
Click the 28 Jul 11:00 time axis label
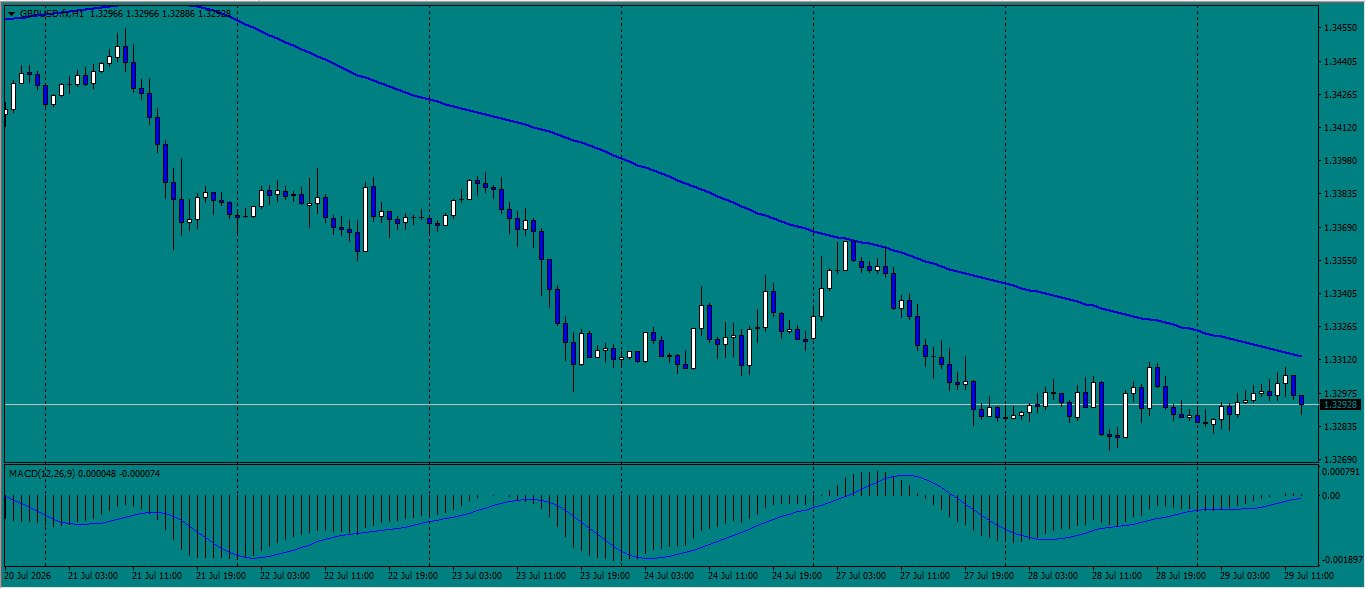pos(1115,576)
